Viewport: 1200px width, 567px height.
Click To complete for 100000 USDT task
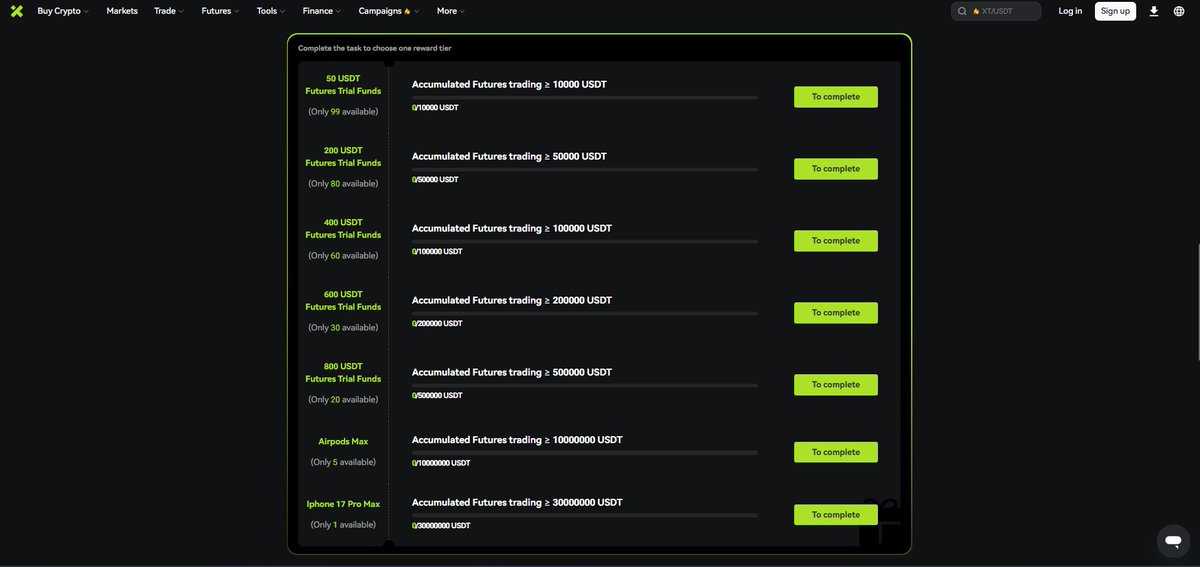coord(836,241)
